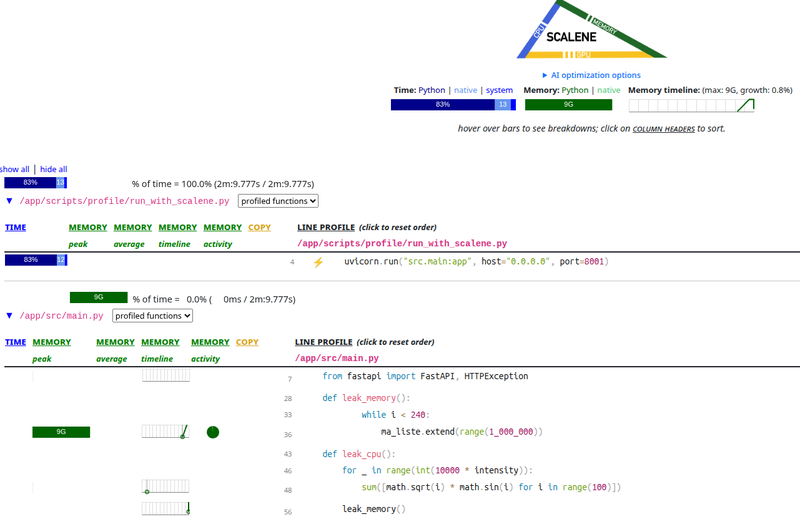Click the overall green Memory bar showing 9G
The width and height of the screenshot is (800, 517).
[568, 105]
